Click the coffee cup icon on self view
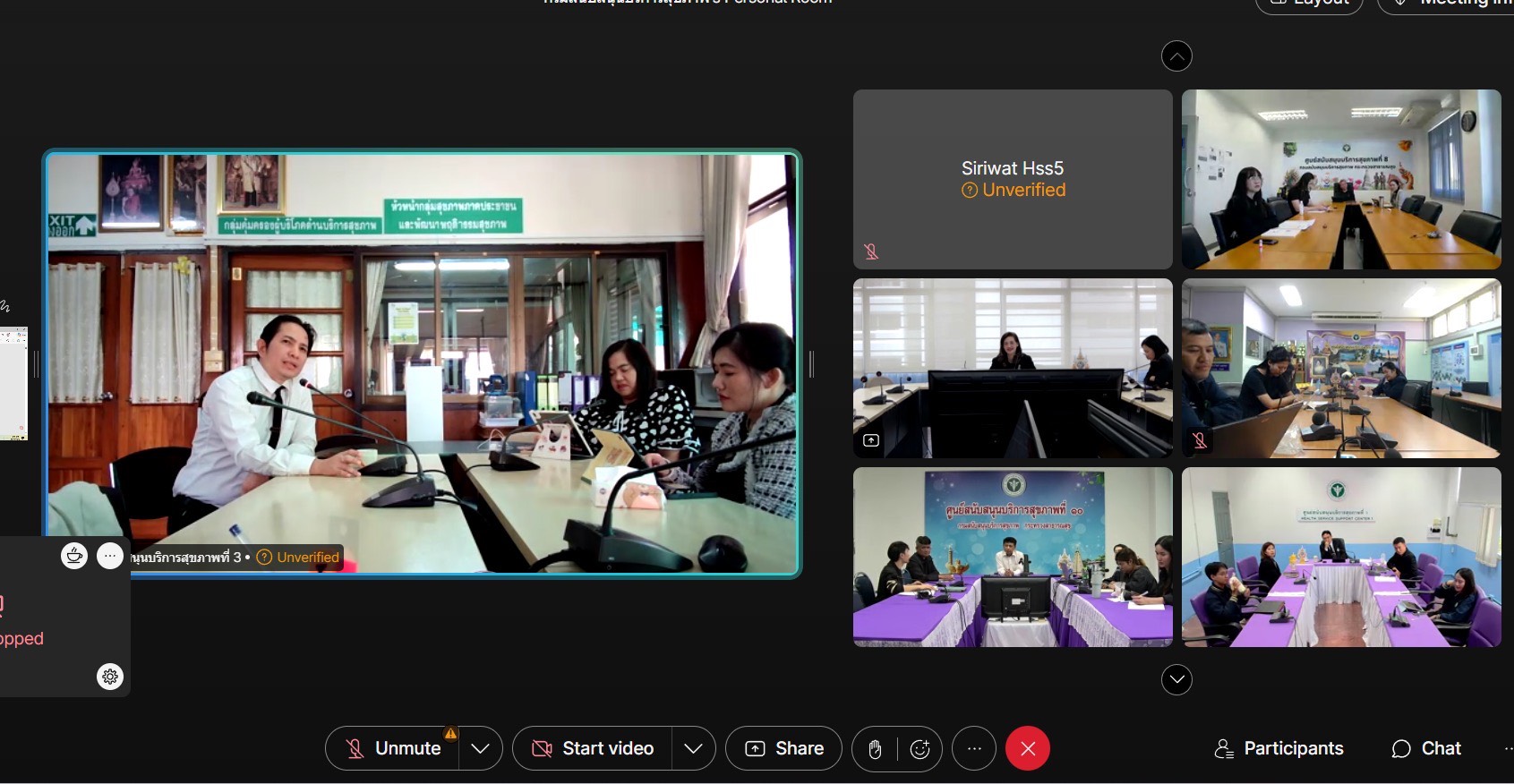This screenshot has height=784, width=1514. (x=74, y=556)
